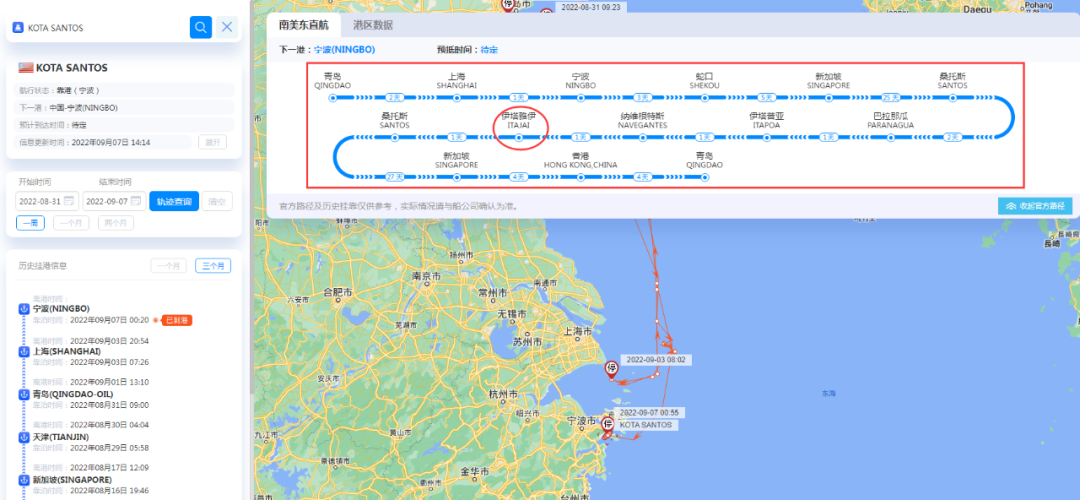Select the 一周 (one week) range option
The width and height of the screenshot is (1080, 500).
pos(30,223)
